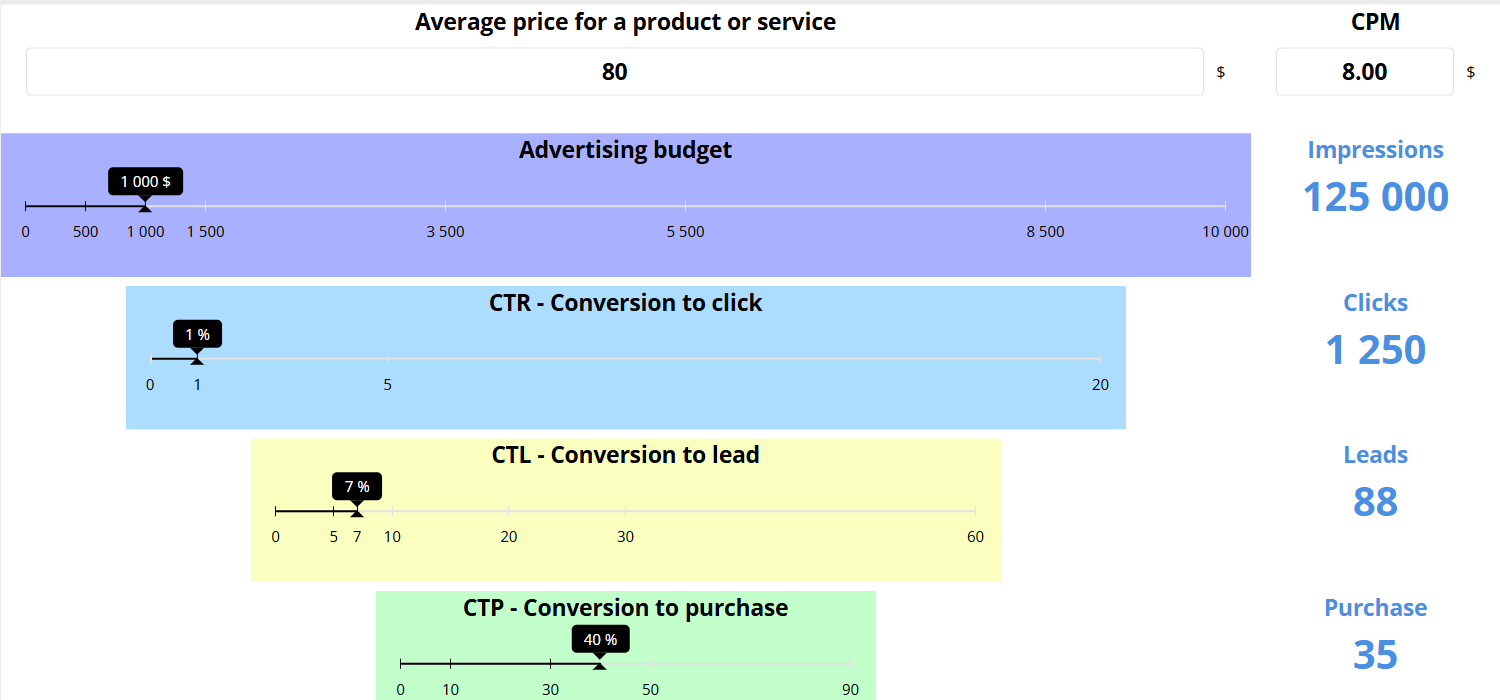The width and height of the screenshot is (1500, 700).
Task: Select the CTP slider handle at 40 %
Action: [x=599, y=665]
